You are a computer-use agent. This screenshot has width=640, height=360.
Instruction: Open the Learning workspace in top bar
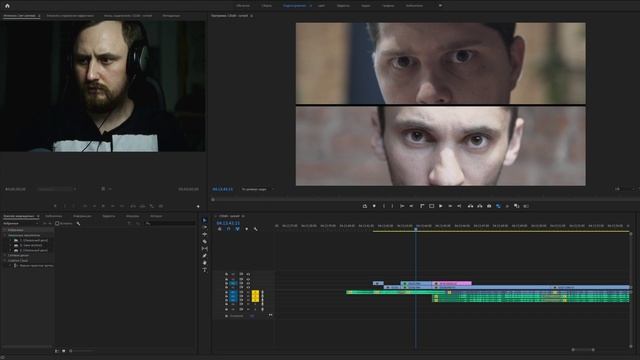(243, 6)
